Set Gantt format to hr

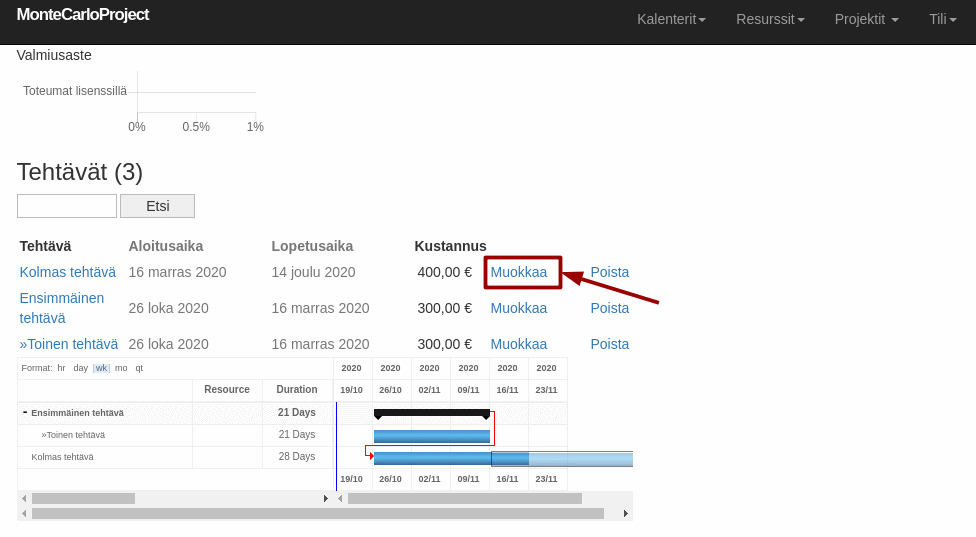point(61,368)
